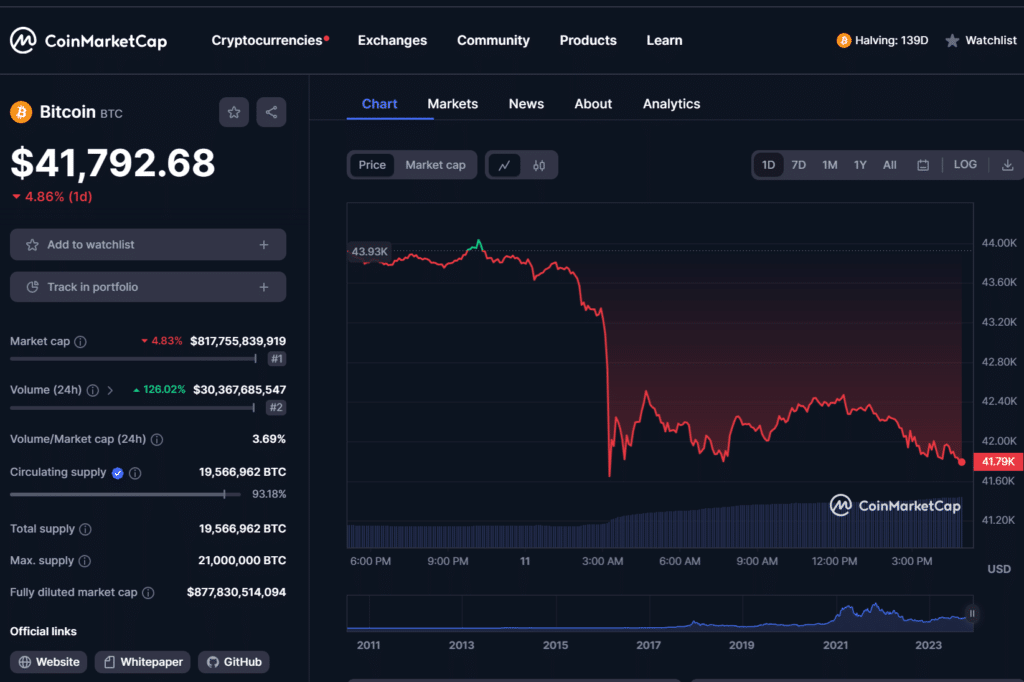This screenshot has width=1024, height=682.
Task: Open Volume/Market cap (24h) info icon
Action: pyautogui.click(x=157, y=440)
